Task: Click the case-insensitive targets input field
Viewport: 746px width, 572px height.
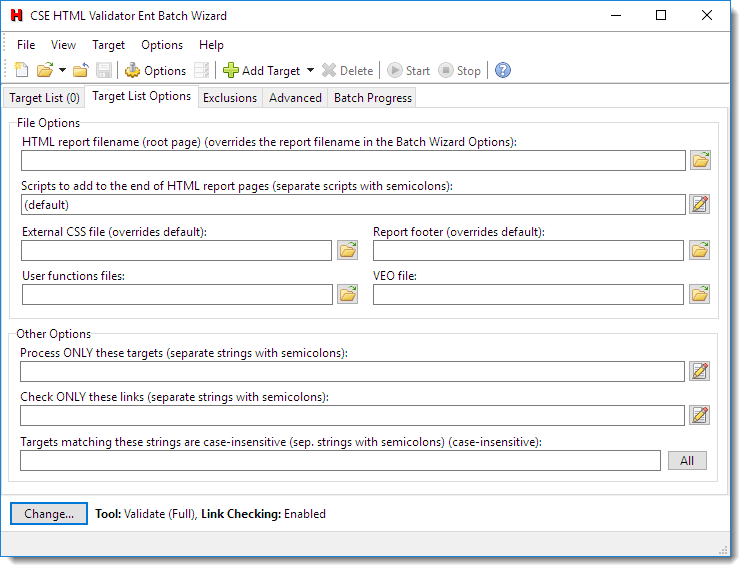Action: [x=340, y=461]
